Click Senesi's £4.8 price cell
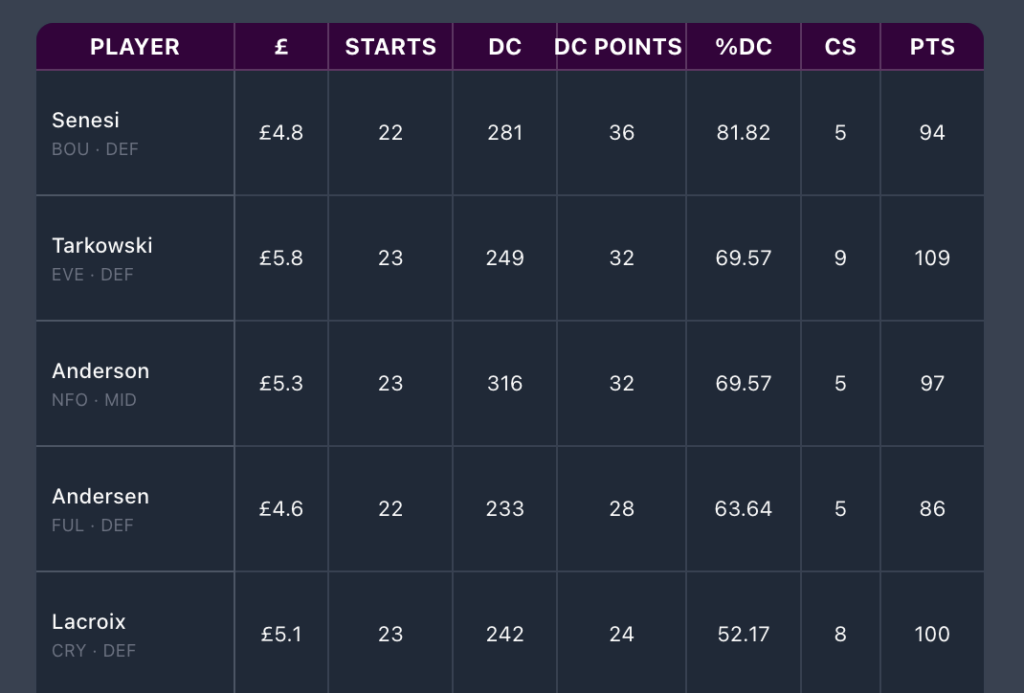The height and width of the screenshot is (693, 1024). (281, 133)
